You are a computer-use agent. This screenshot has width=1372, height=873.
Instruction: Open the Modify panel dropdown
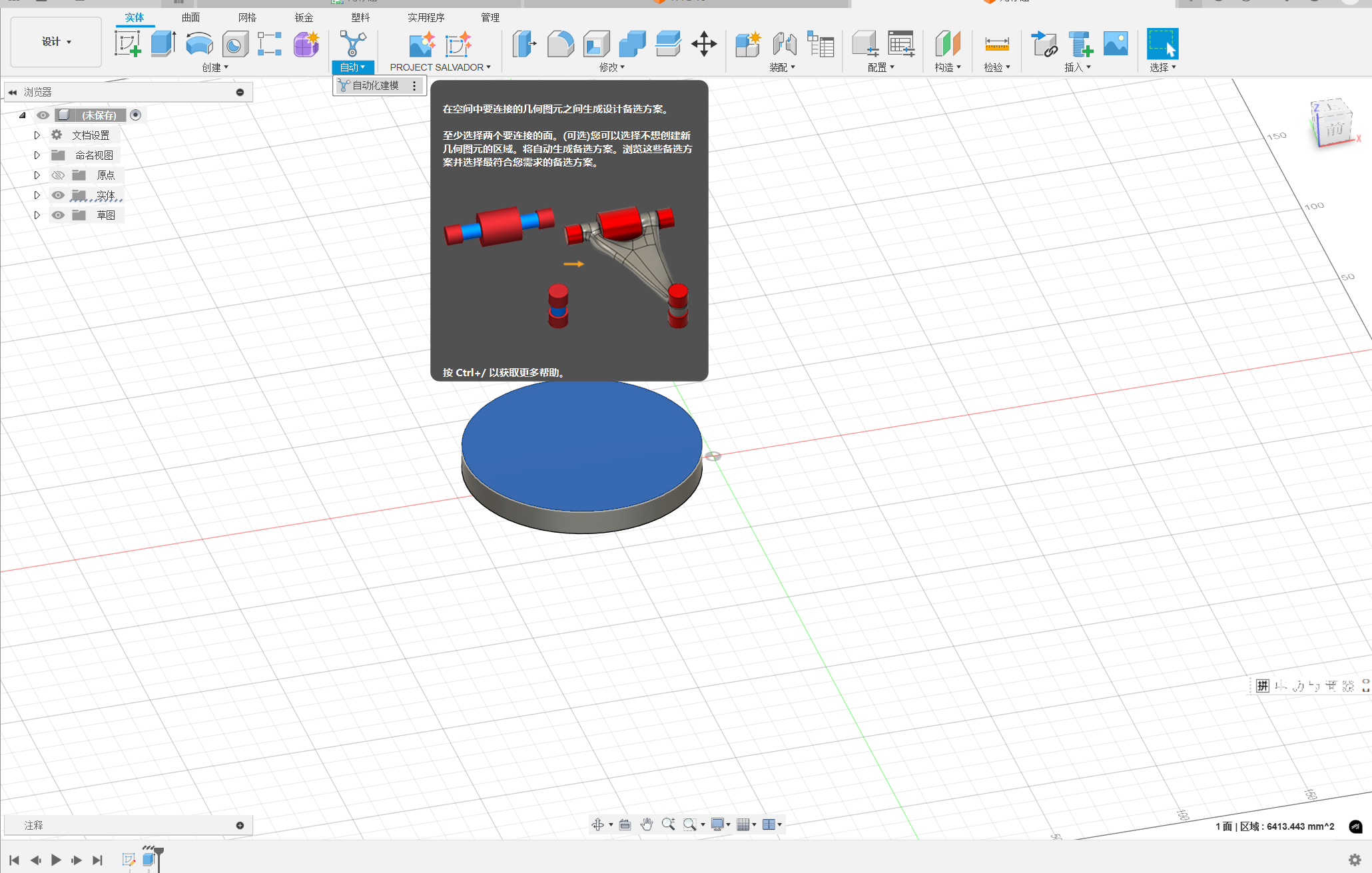tap(612, 67)
